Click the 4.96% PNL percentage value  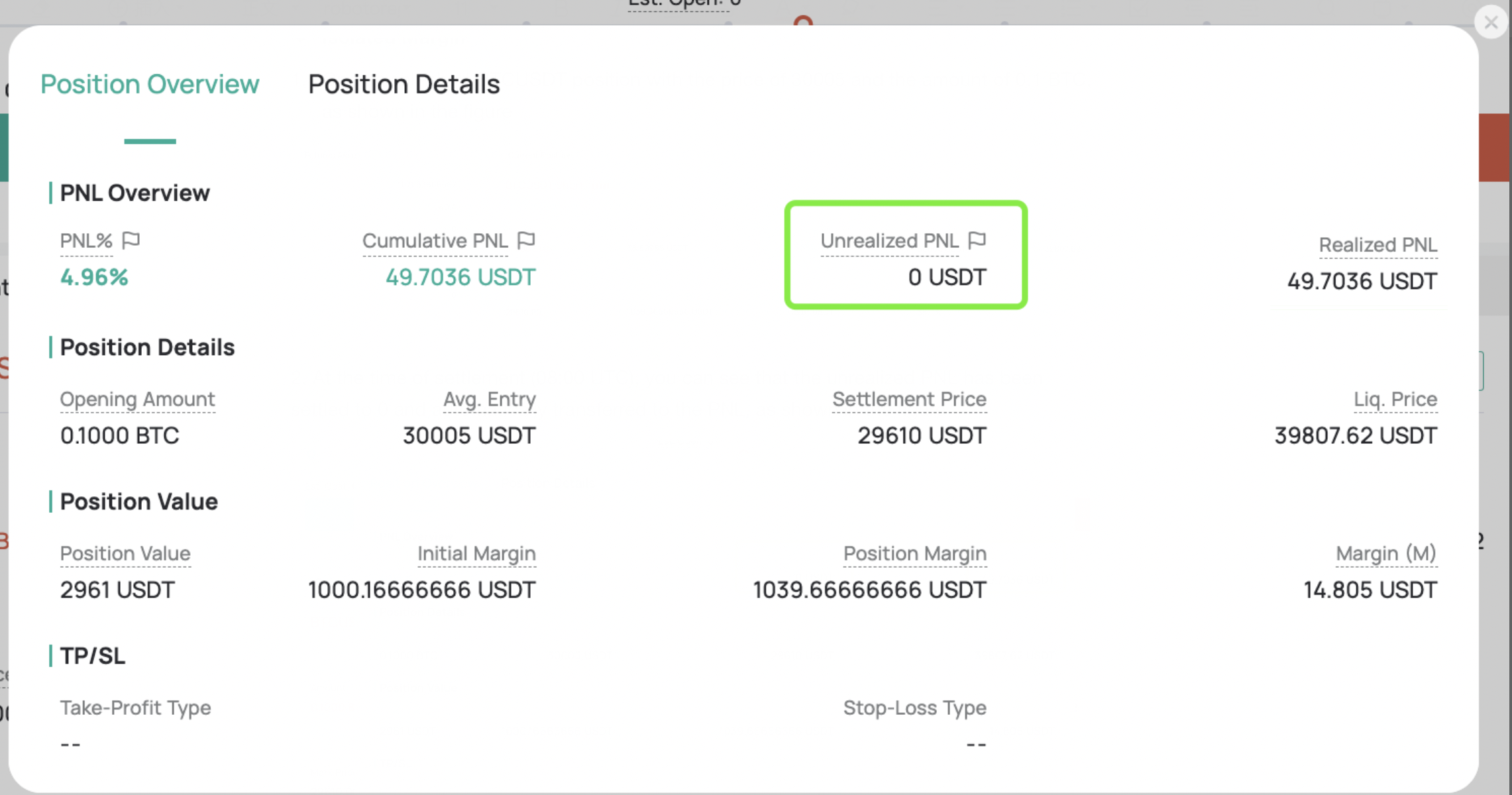[x=94, y=277]
